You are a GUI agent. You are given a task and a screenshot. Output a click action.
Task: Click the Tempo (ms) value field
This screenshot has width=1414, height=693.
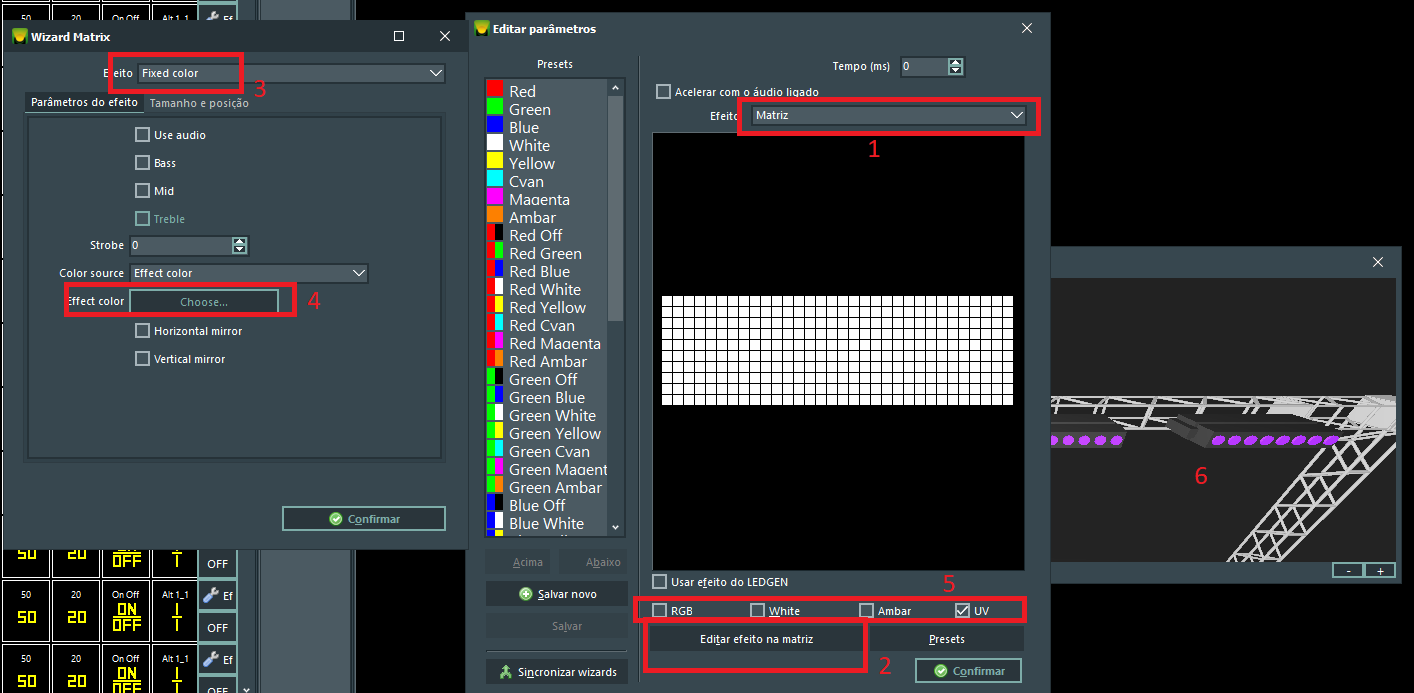(x=924, y=67)
